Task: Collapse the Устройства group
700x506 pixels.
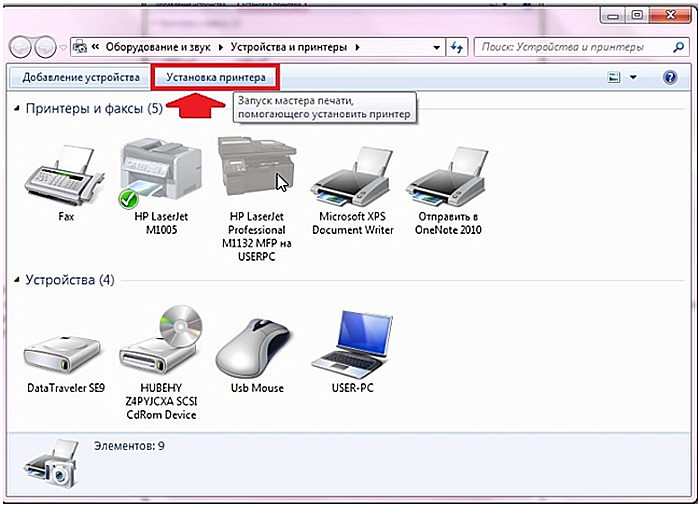Action: [x=17, y=280]
